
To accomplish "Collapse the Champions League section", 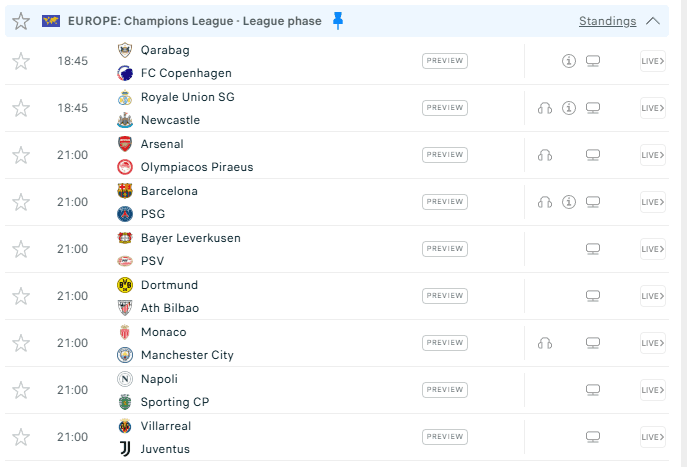I will point(654,21).
